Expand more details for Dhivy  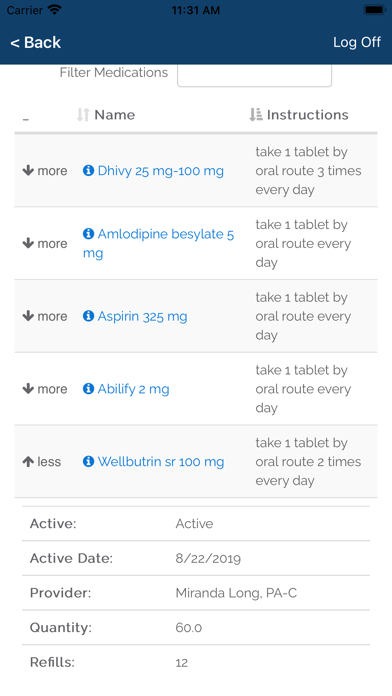(45, 170)
